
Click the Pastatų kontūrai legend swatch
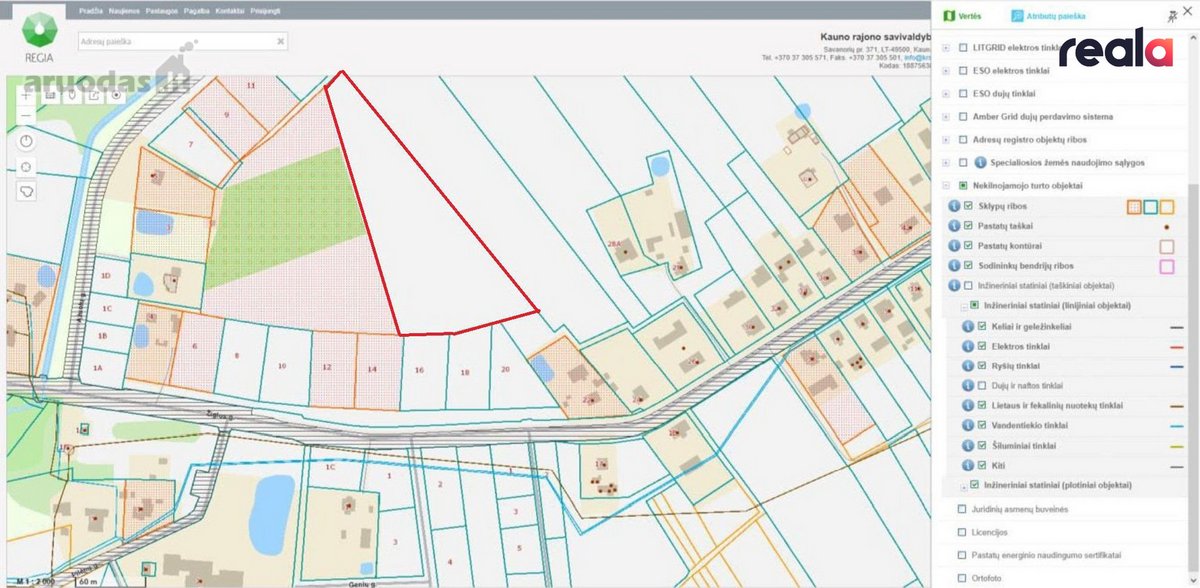click(x=1166, y=246)
